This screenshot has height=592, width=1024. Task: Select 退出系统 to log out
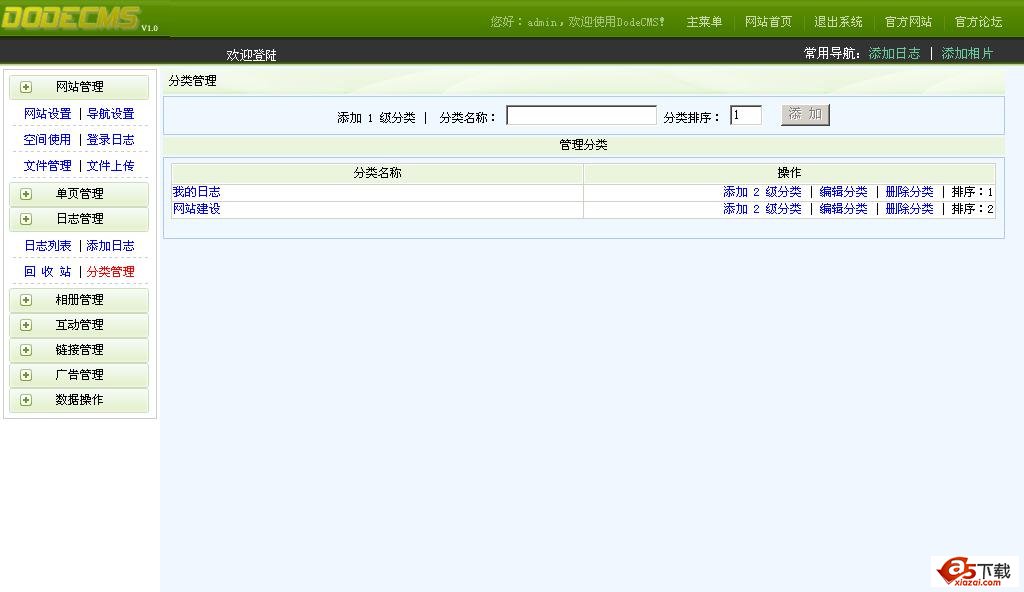[x=838, y=22]
